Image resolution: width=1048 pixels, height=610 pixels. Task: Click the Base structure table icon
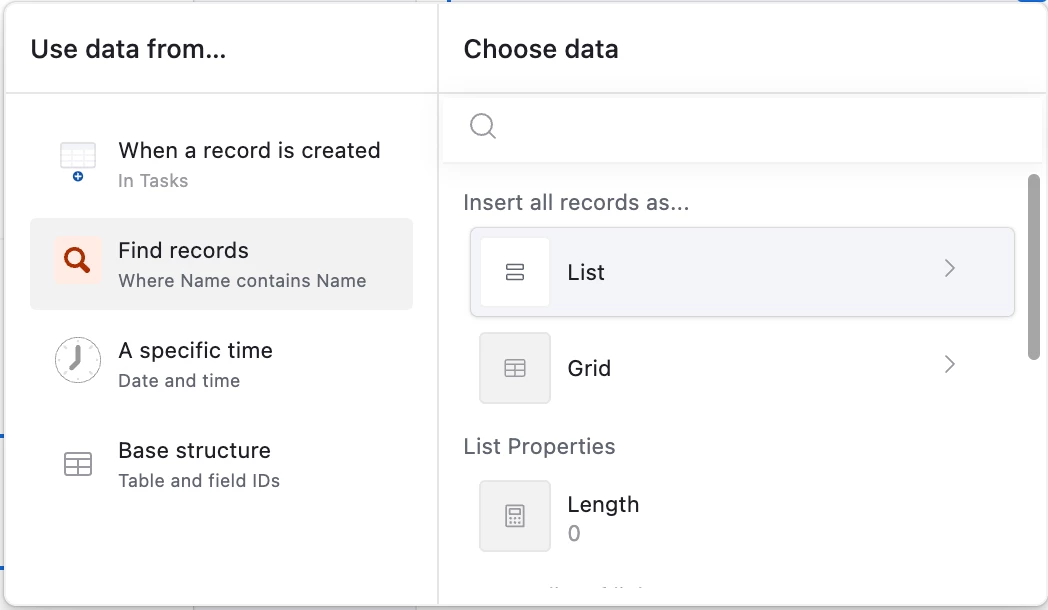coord(78,464)
